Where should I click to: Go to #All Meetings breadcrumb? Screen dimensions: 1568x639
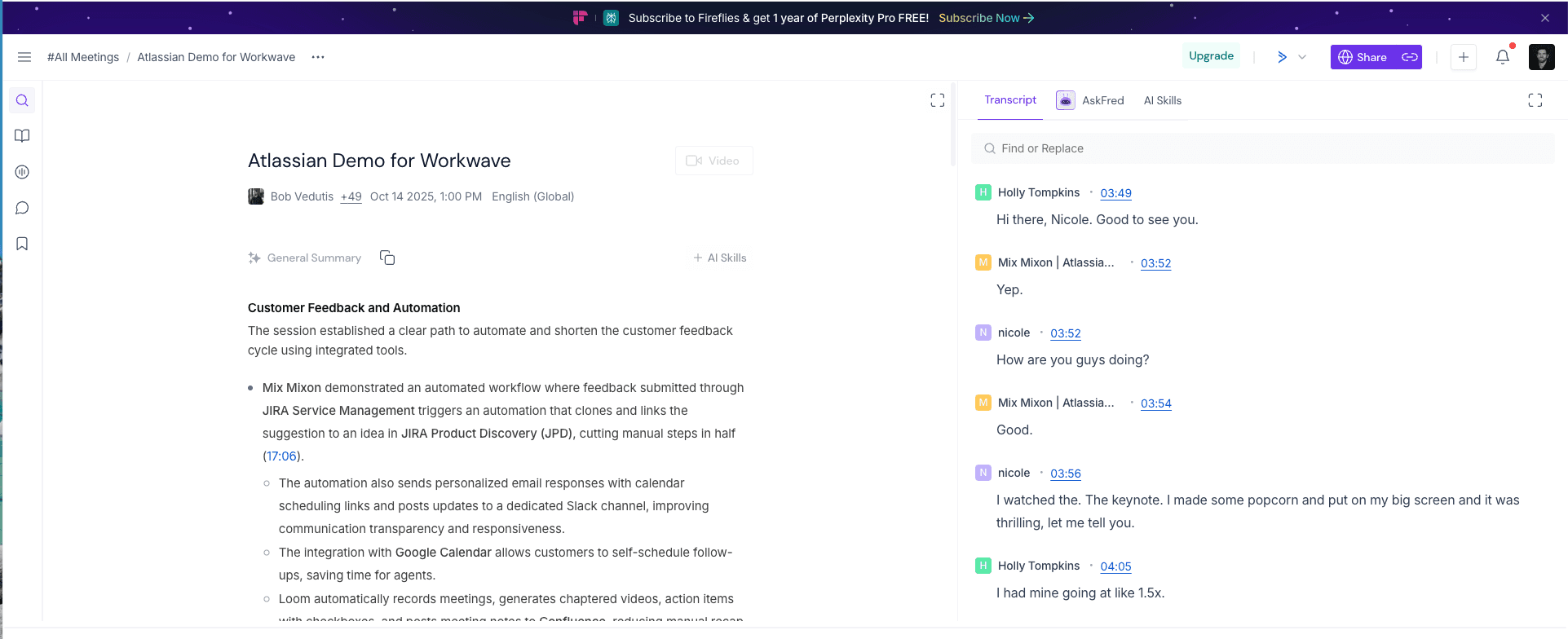[x=83, y=57]
